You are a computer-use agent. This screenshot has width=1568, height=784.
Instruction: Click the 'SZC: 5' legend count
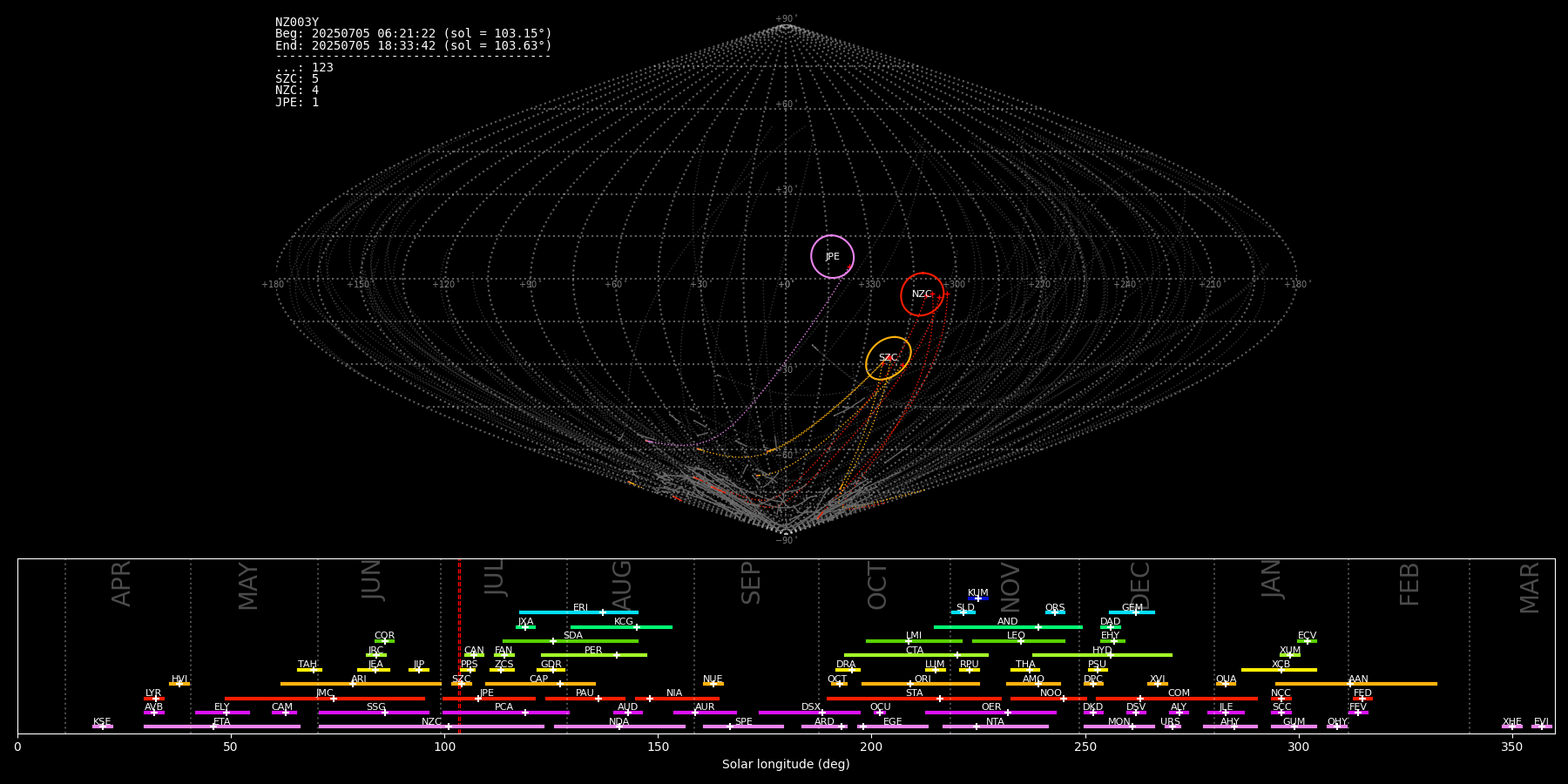(297, 79)
